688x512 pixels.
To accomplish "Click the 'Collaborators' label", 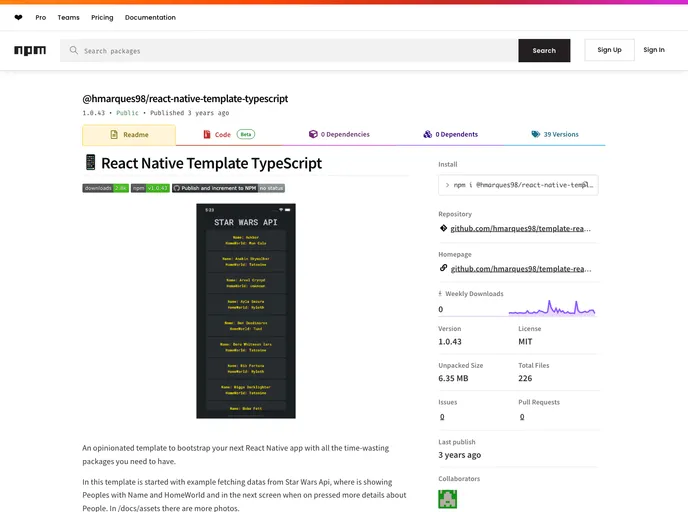I will click(459, 479).
